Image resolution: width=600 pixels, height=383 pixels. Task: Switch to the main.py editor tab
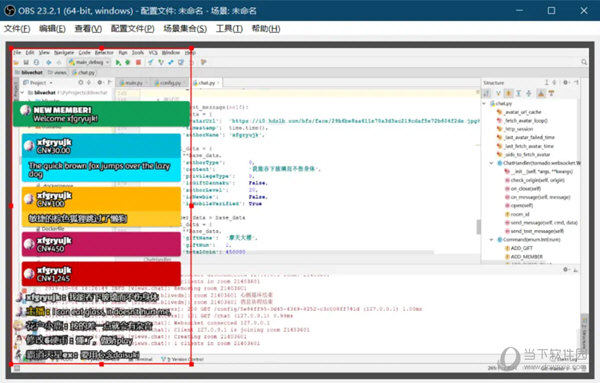pos(131,83)
